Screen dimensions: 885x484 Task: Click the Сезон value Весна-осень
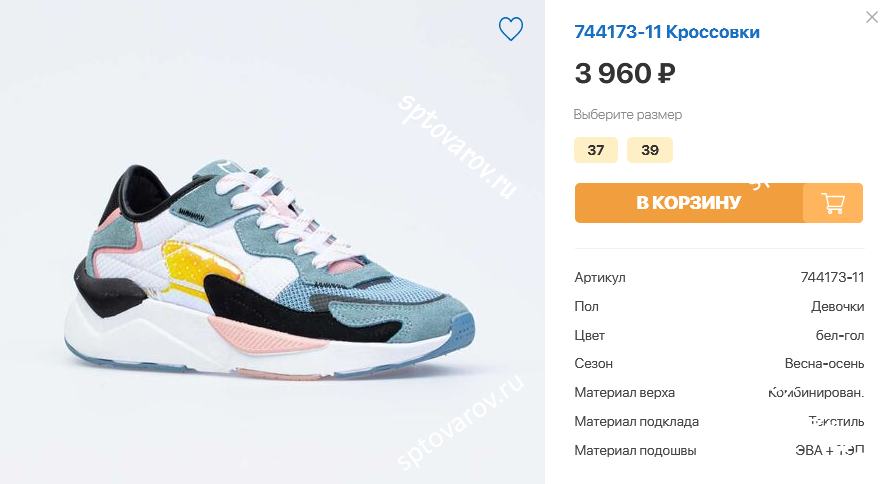[825, 364]
